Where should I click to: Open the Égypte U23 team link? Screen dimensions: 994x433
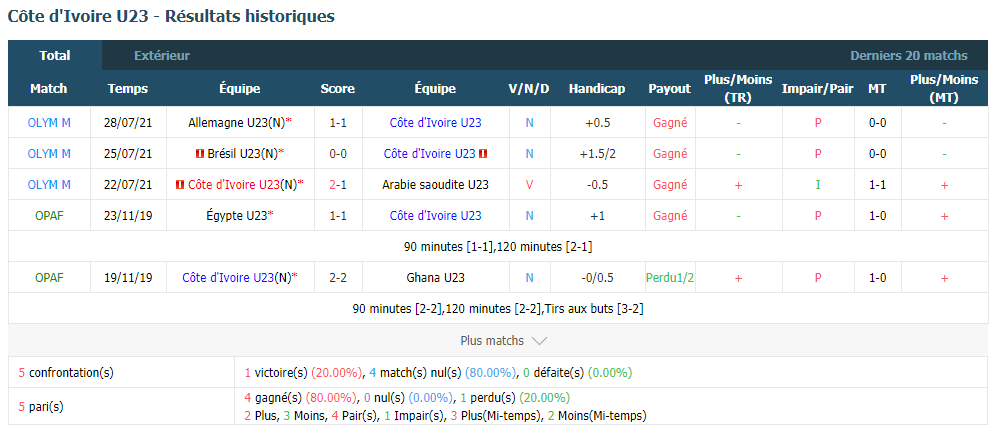pyautogui.click(x=235, y=216)
